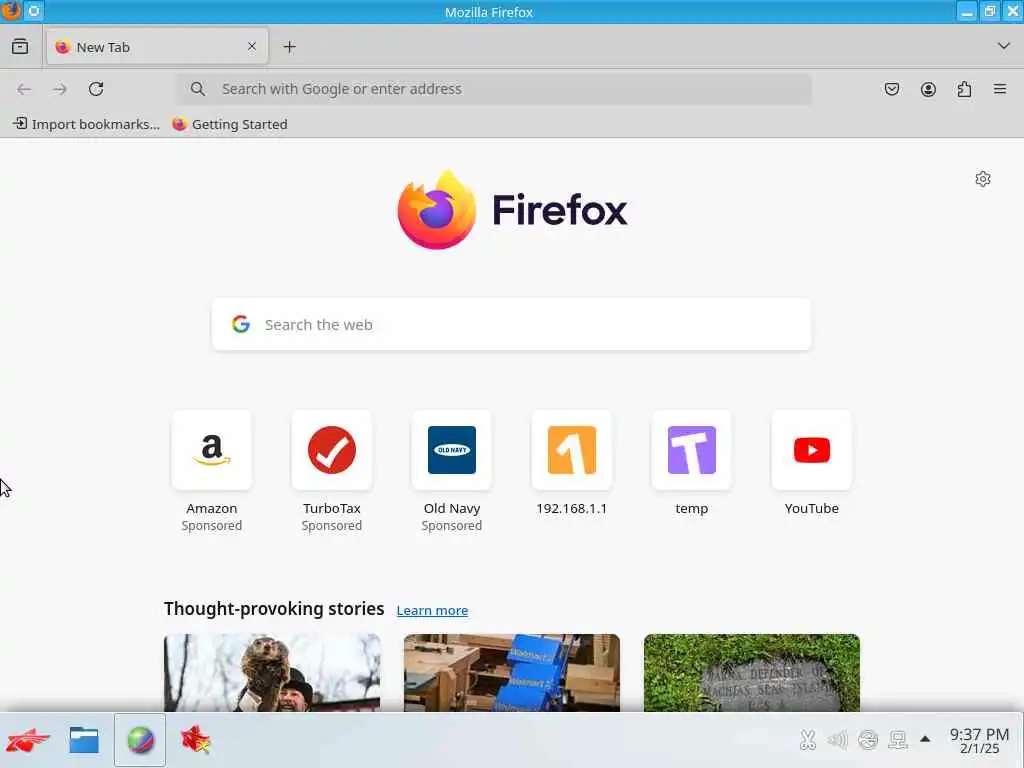Go back one page

tap(24, 89)
